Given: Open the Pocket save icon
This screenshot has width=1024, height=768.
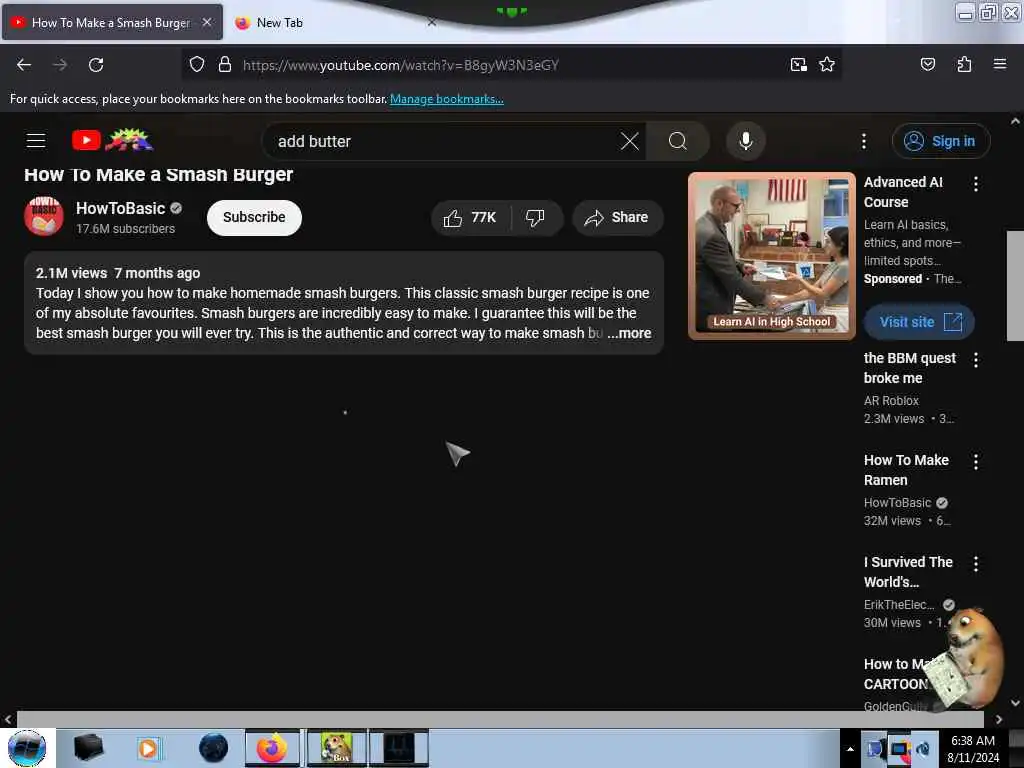Looking at the screenshot, I should tap(927, 64).
